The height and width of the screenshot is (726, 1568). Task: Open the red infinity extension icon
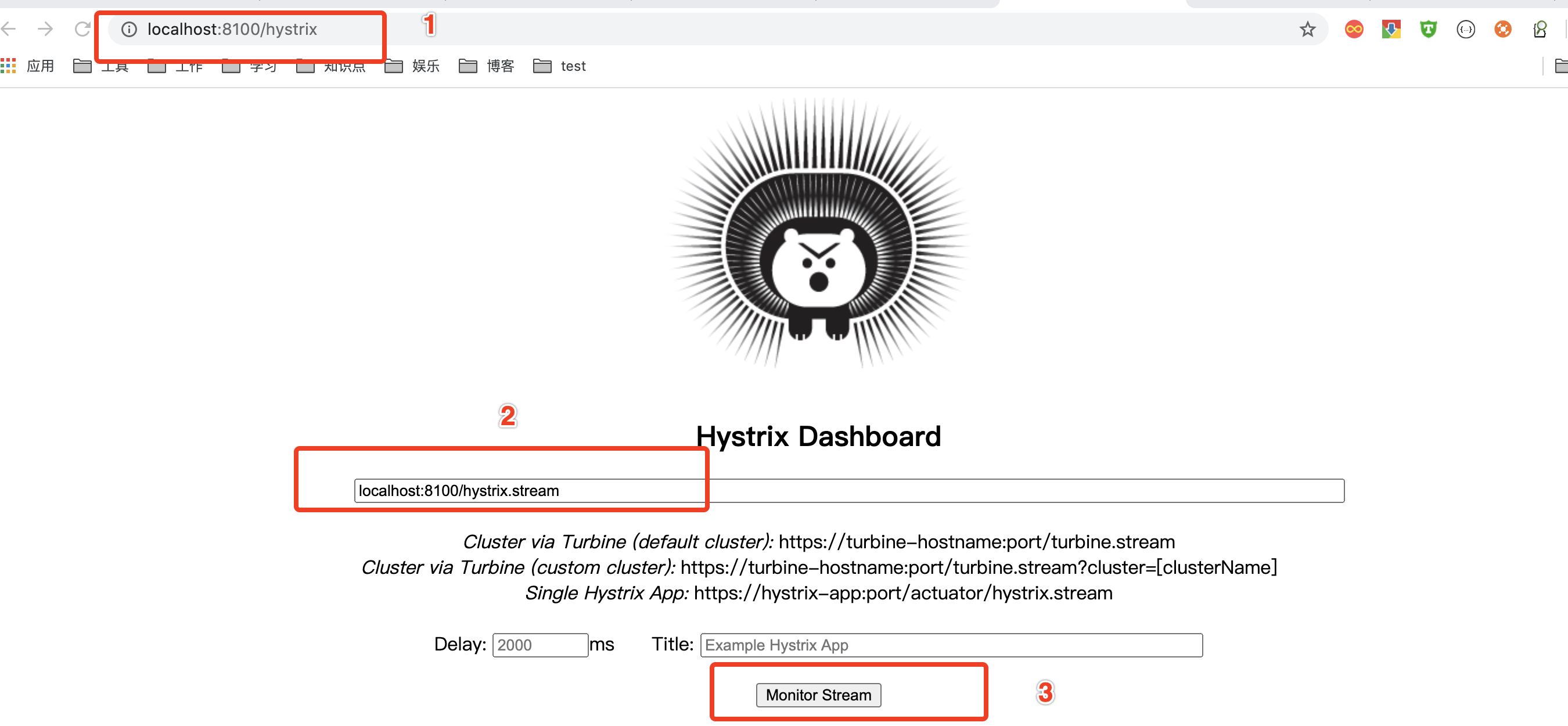click(x=1354, y=29)
